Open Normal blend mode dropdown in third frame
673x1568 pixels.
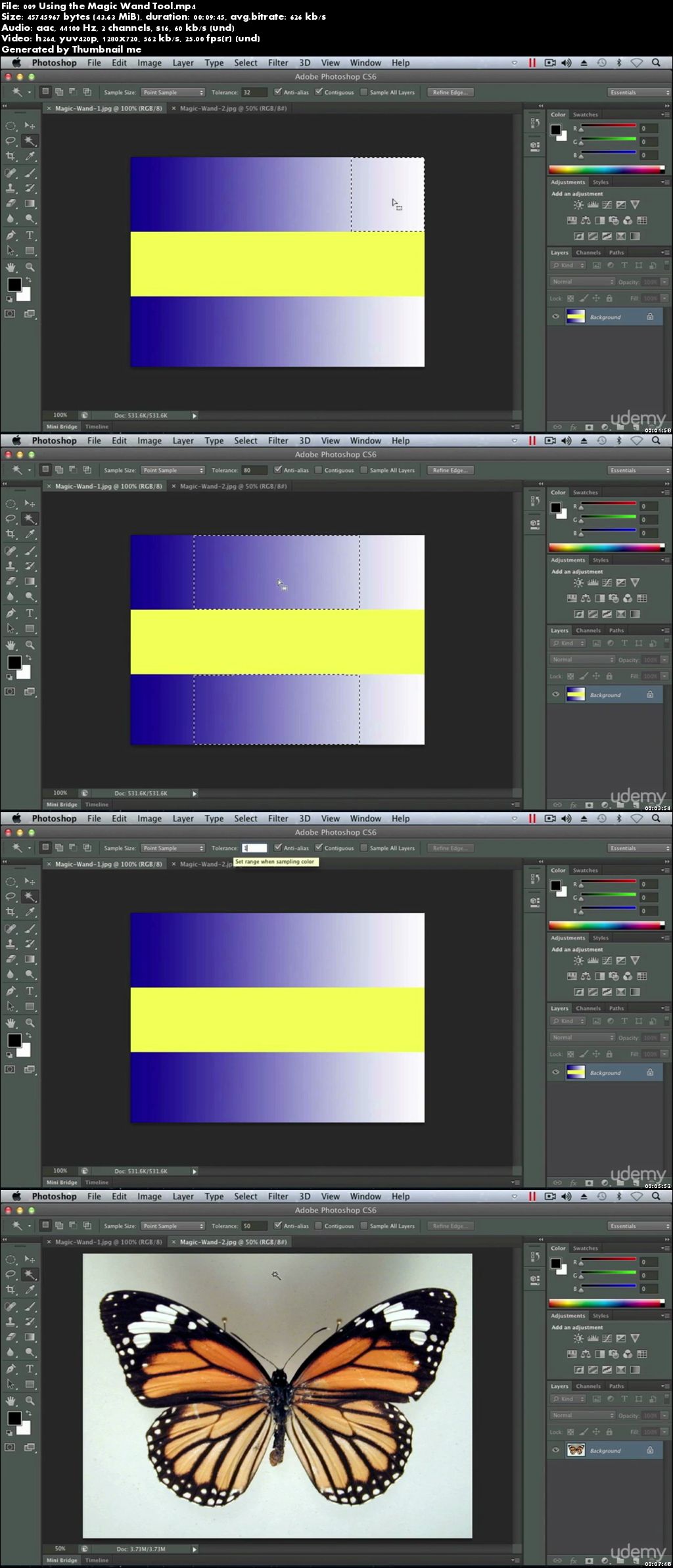[x=583, y=1037]
